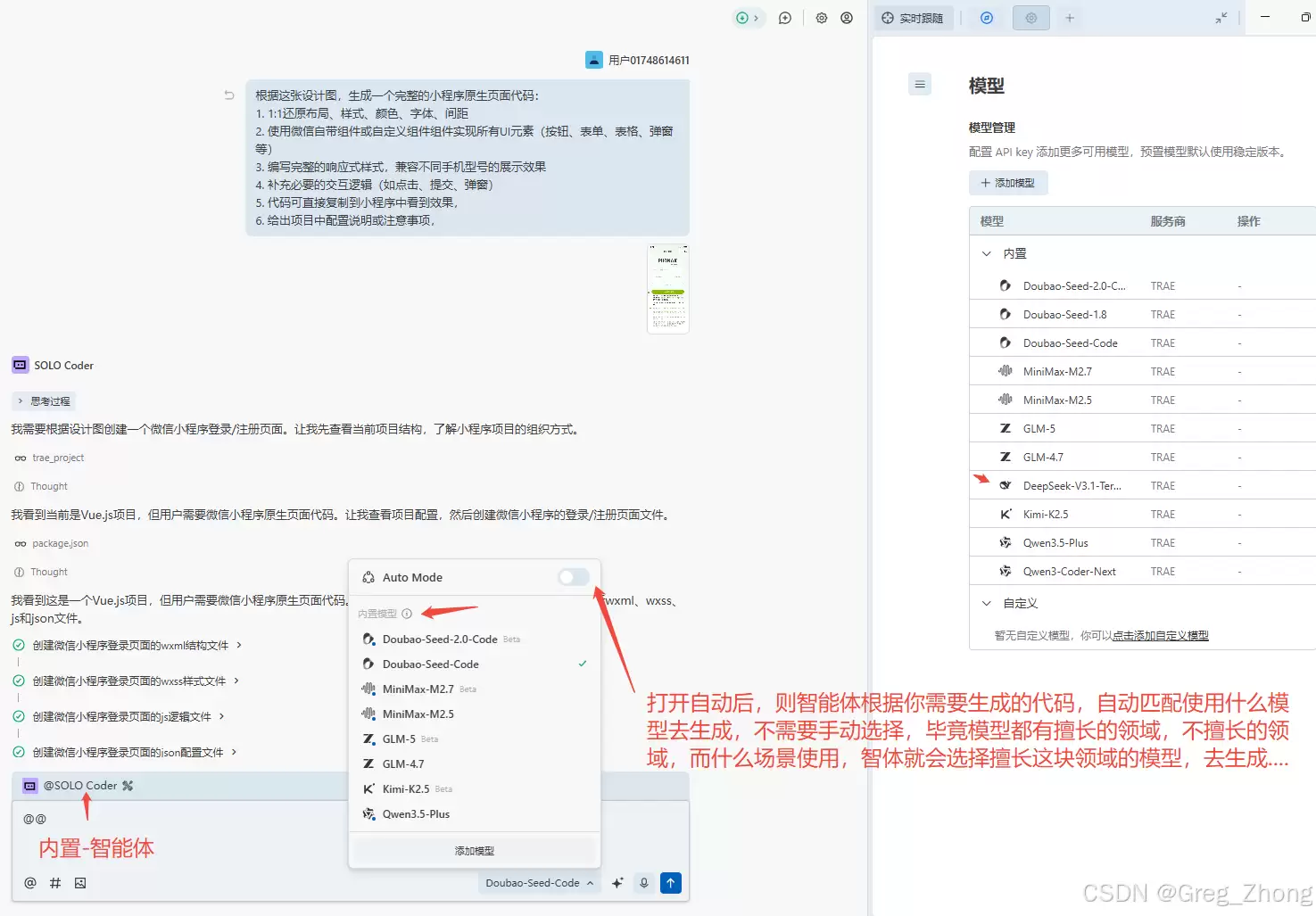
Task: Open the Doubao-Seed-Code model dropdown above send button
Action: [539, 882]
